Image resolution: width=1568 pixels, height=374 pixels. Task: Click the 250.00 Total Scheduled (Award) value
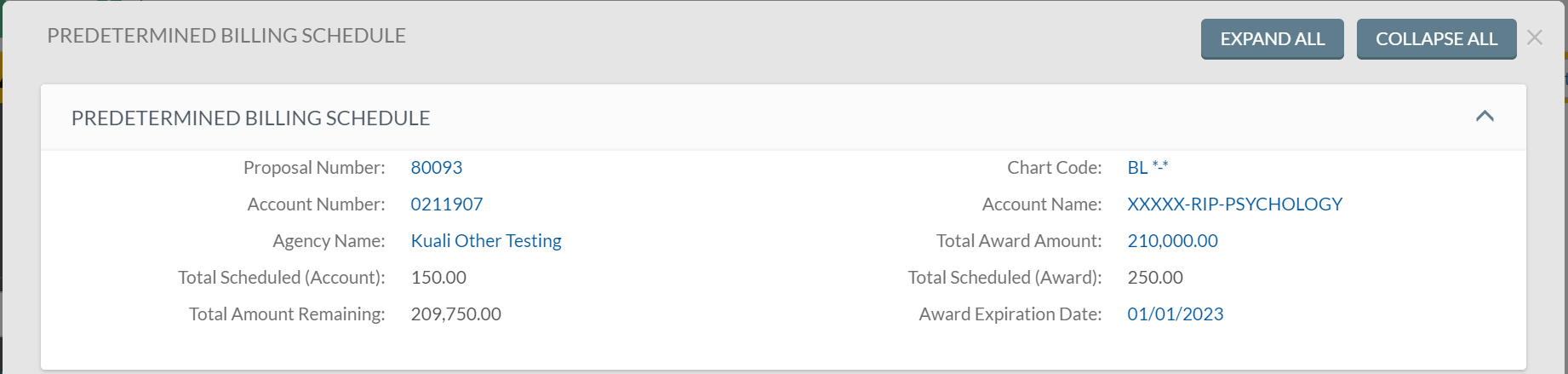pos(1155,278)
